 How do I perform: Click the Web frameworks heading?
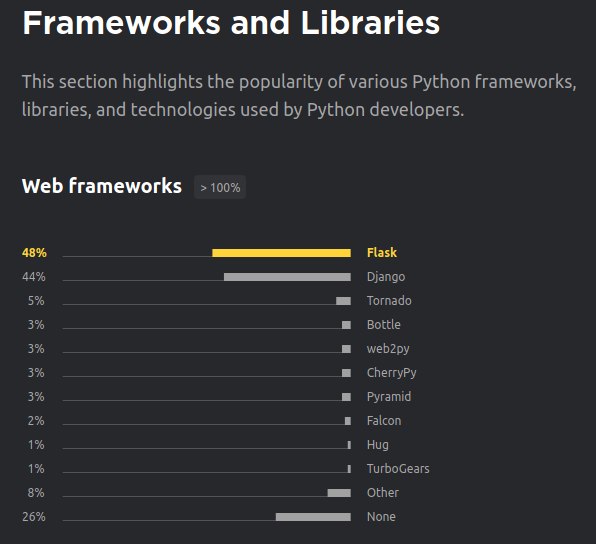click(102, 186)
